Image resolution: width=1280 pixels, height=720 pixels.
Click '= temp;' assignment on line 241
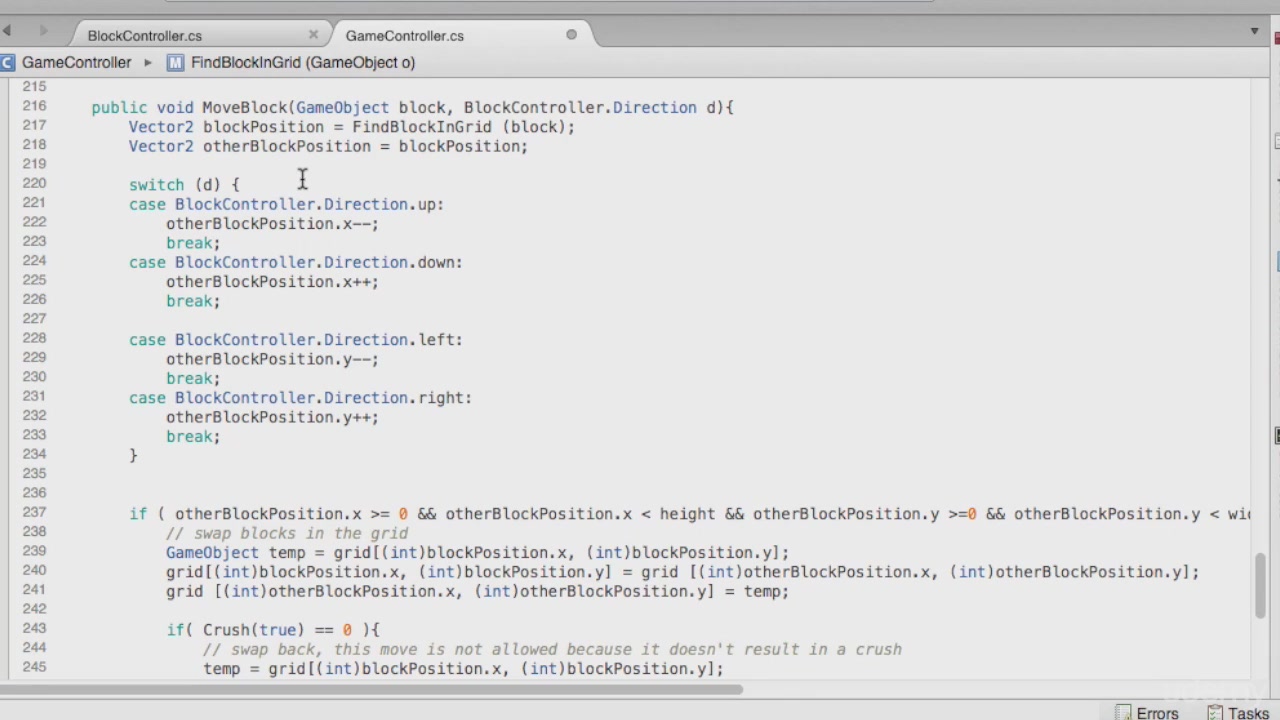[x=756, y=591]
